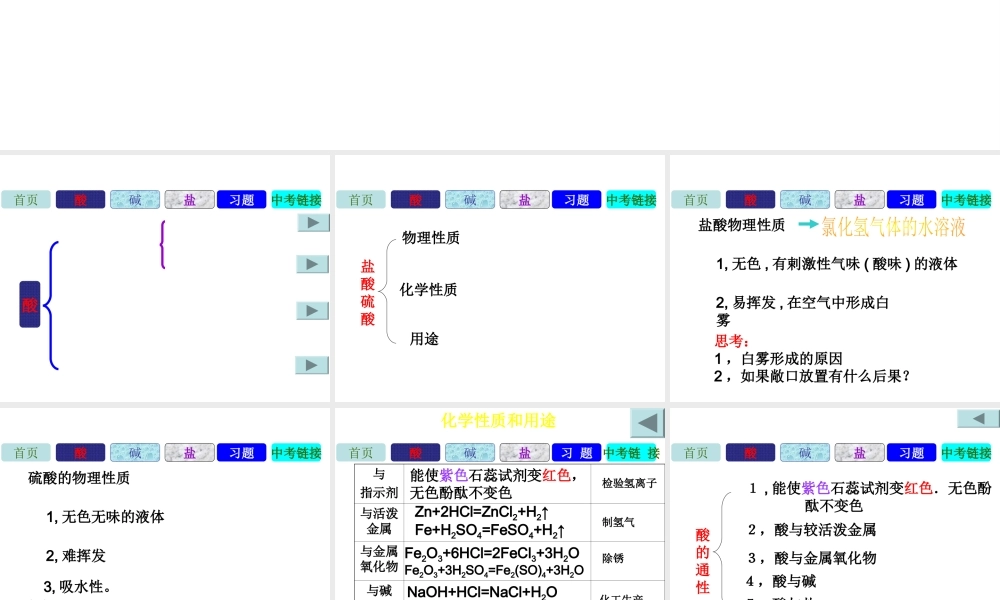Click the line 如果敞口放置有什么后果？

(x=825, y=376)
